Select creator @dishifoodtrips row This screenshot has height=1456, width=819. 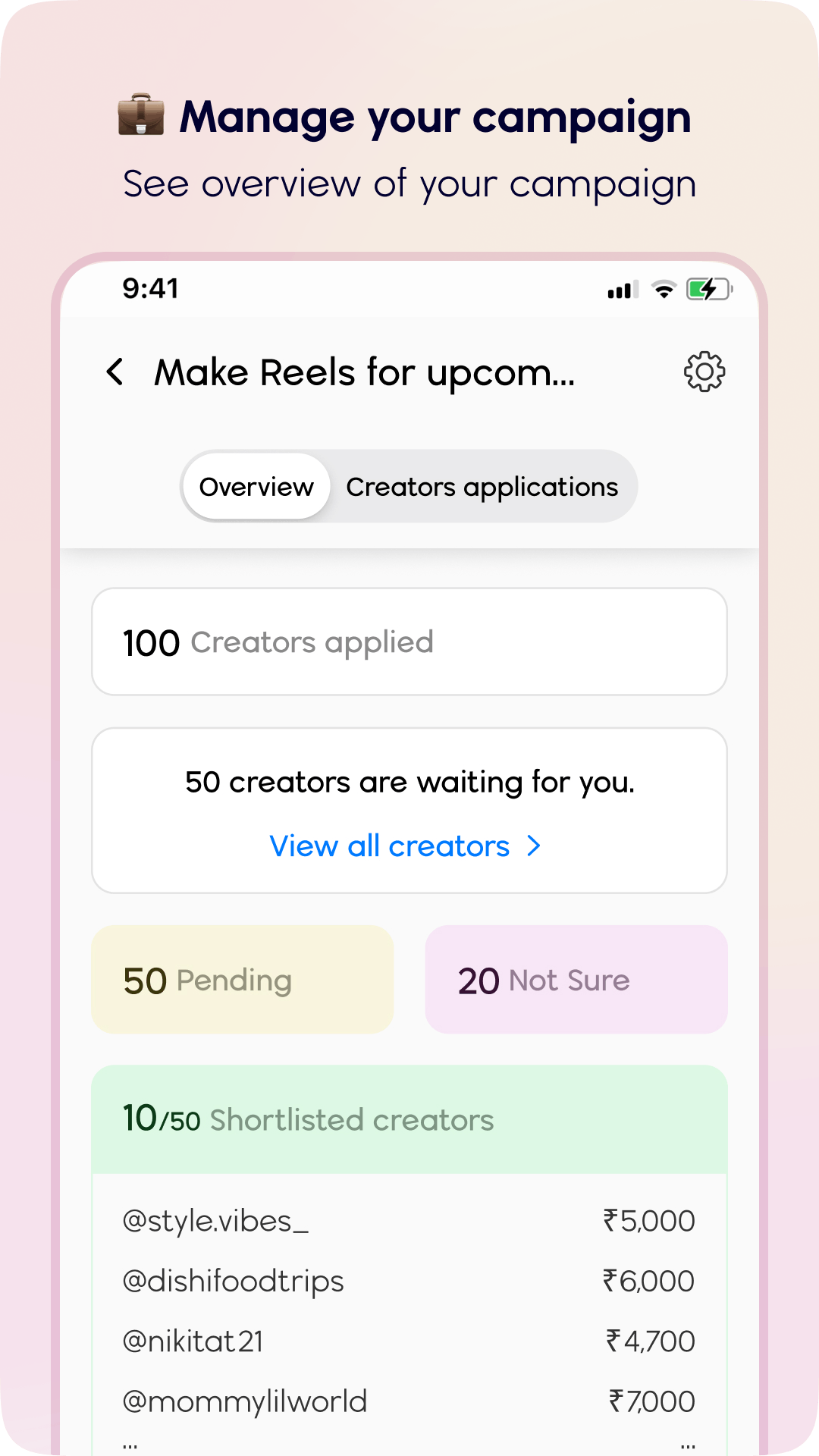pos(409,1281)
